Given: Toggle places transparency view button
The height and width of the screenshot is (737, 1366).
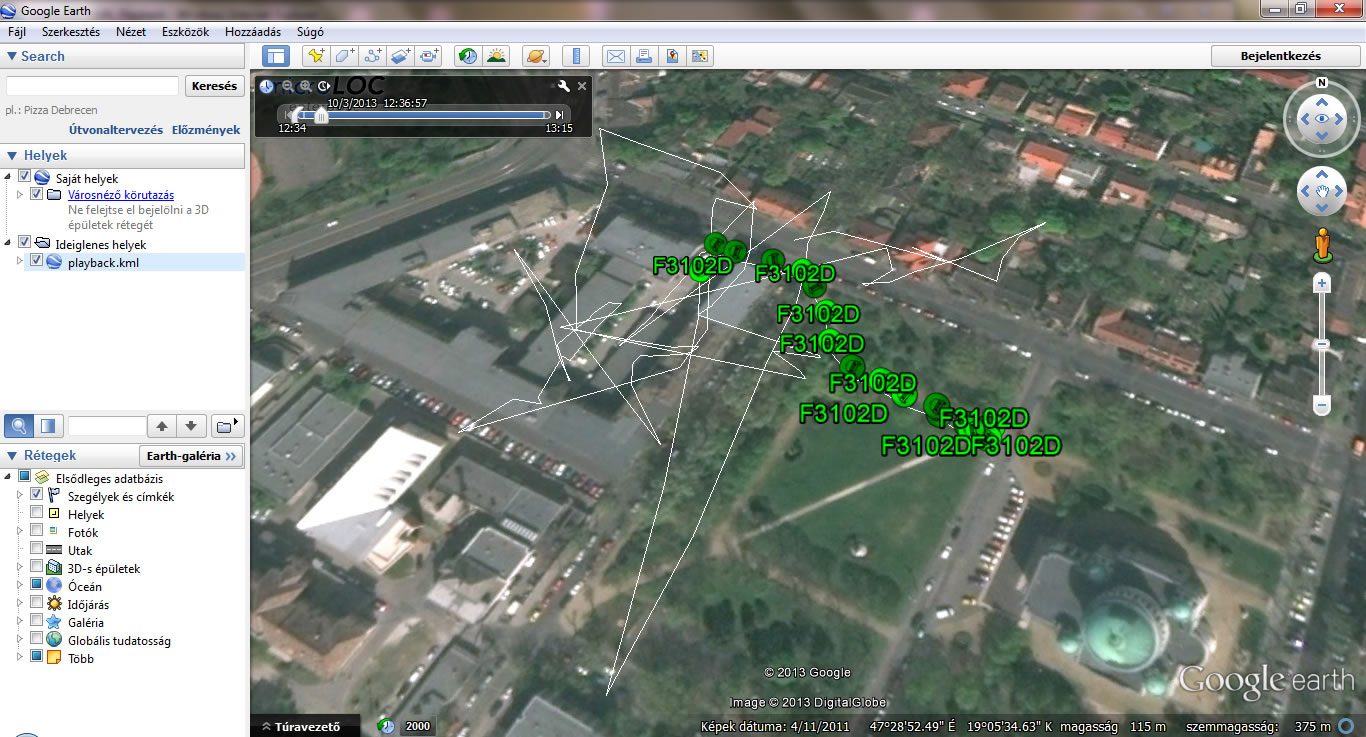Looking at the screenshot, I should (x=48, y=426).
